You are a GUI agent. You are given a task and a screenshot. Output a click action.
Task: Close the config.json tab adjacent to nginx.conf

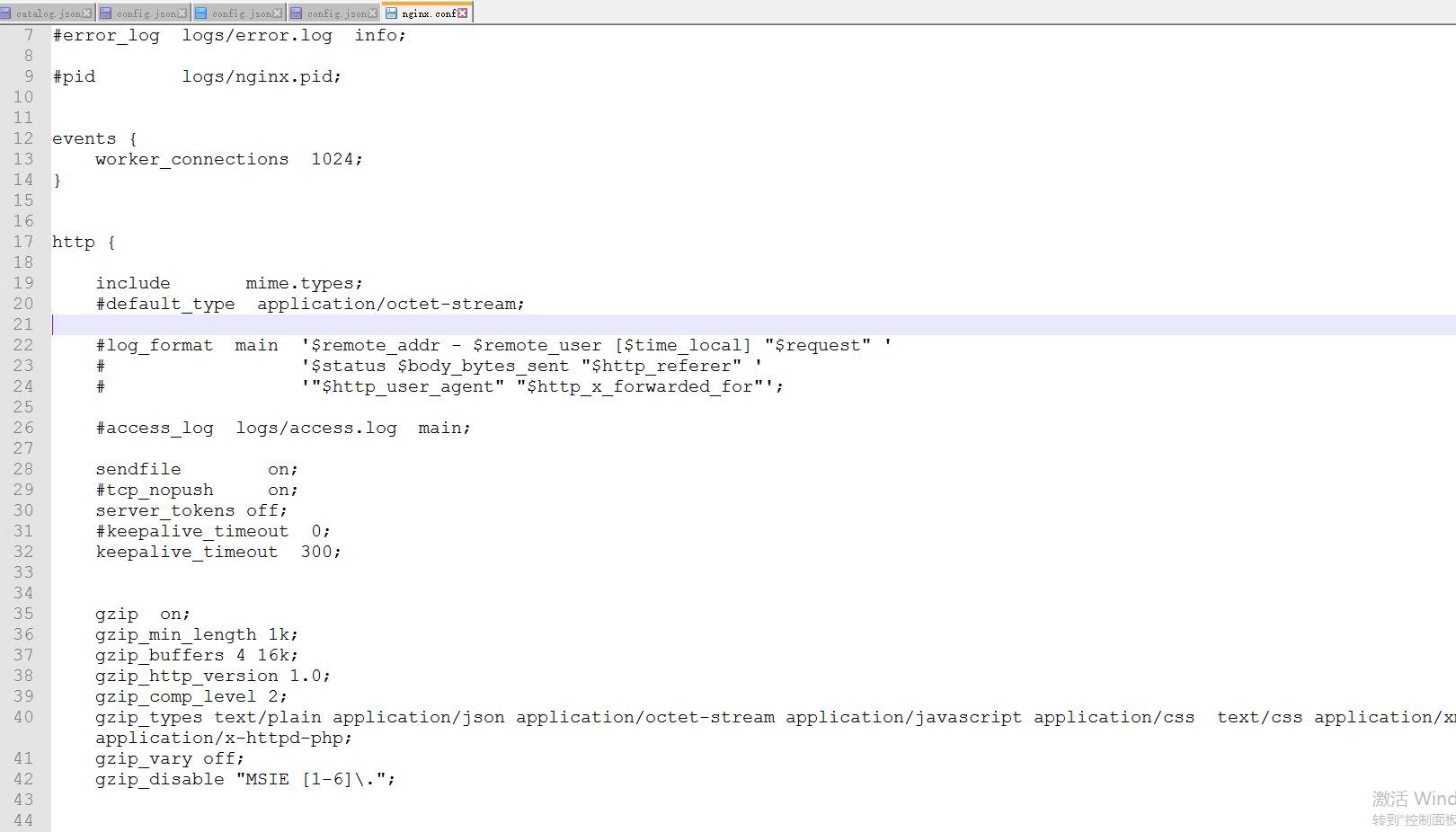373,13
